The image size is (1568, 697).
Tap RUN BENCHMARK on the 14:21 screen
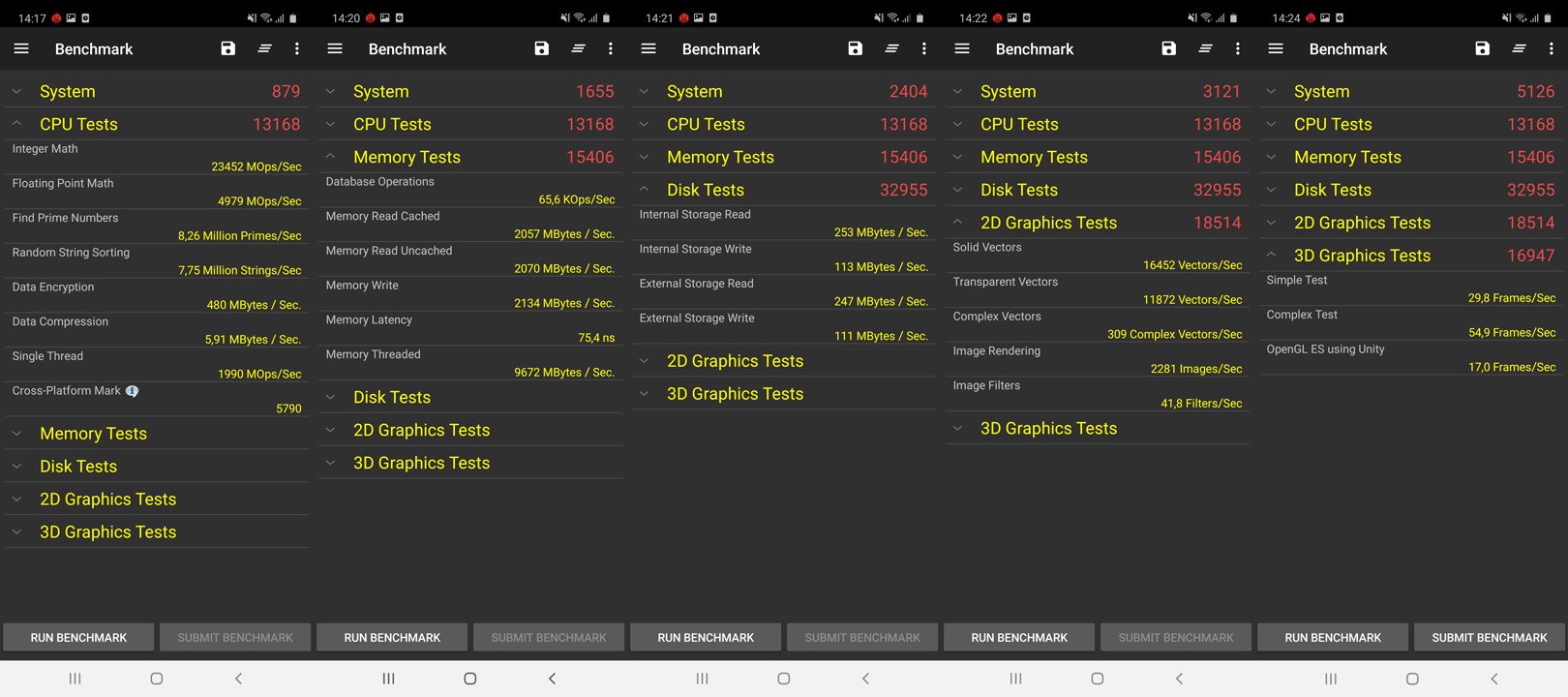click(x=706, y=637)
